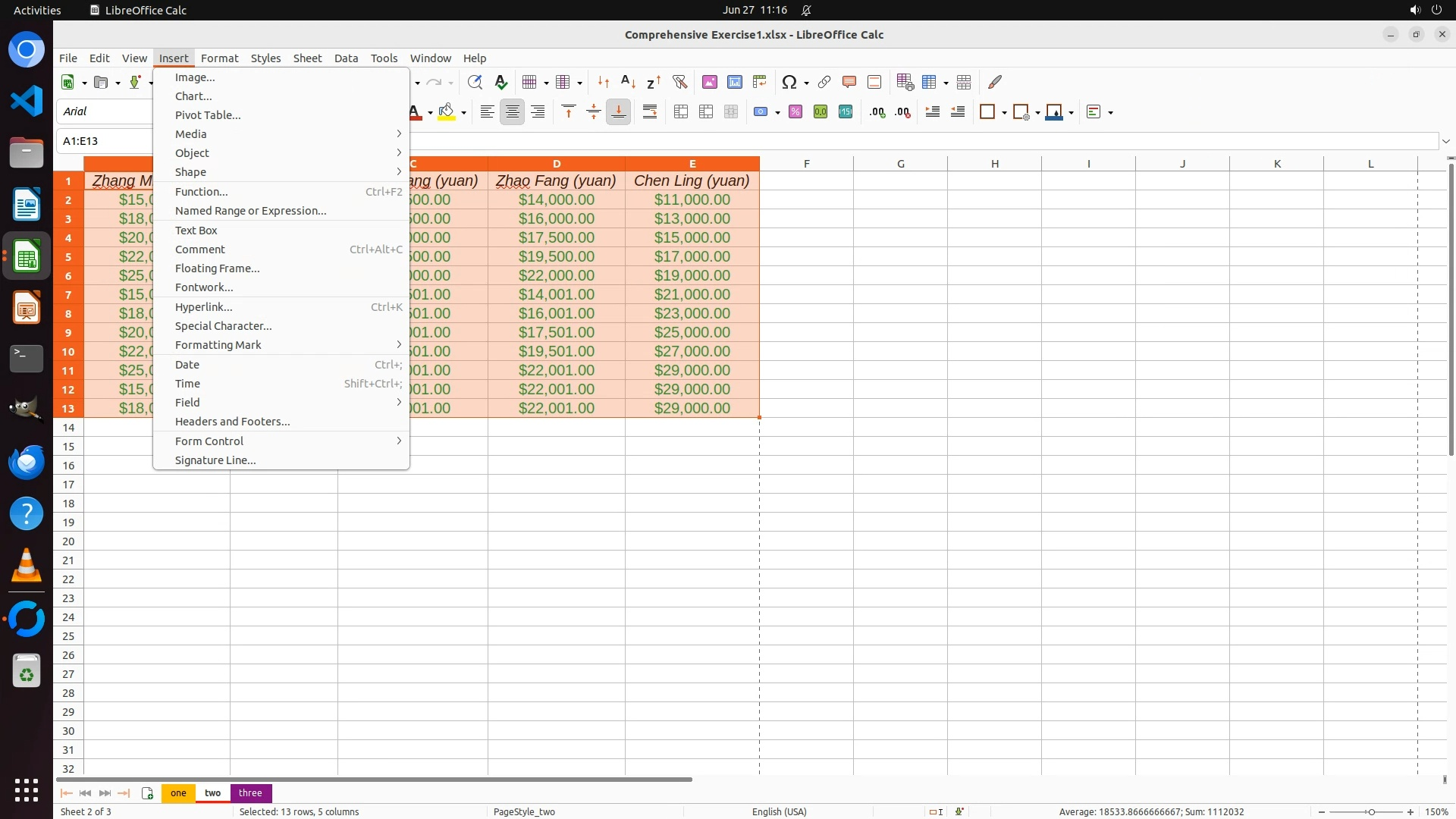Click the AutoFilter toolbar icon

[x=679, y=82]
